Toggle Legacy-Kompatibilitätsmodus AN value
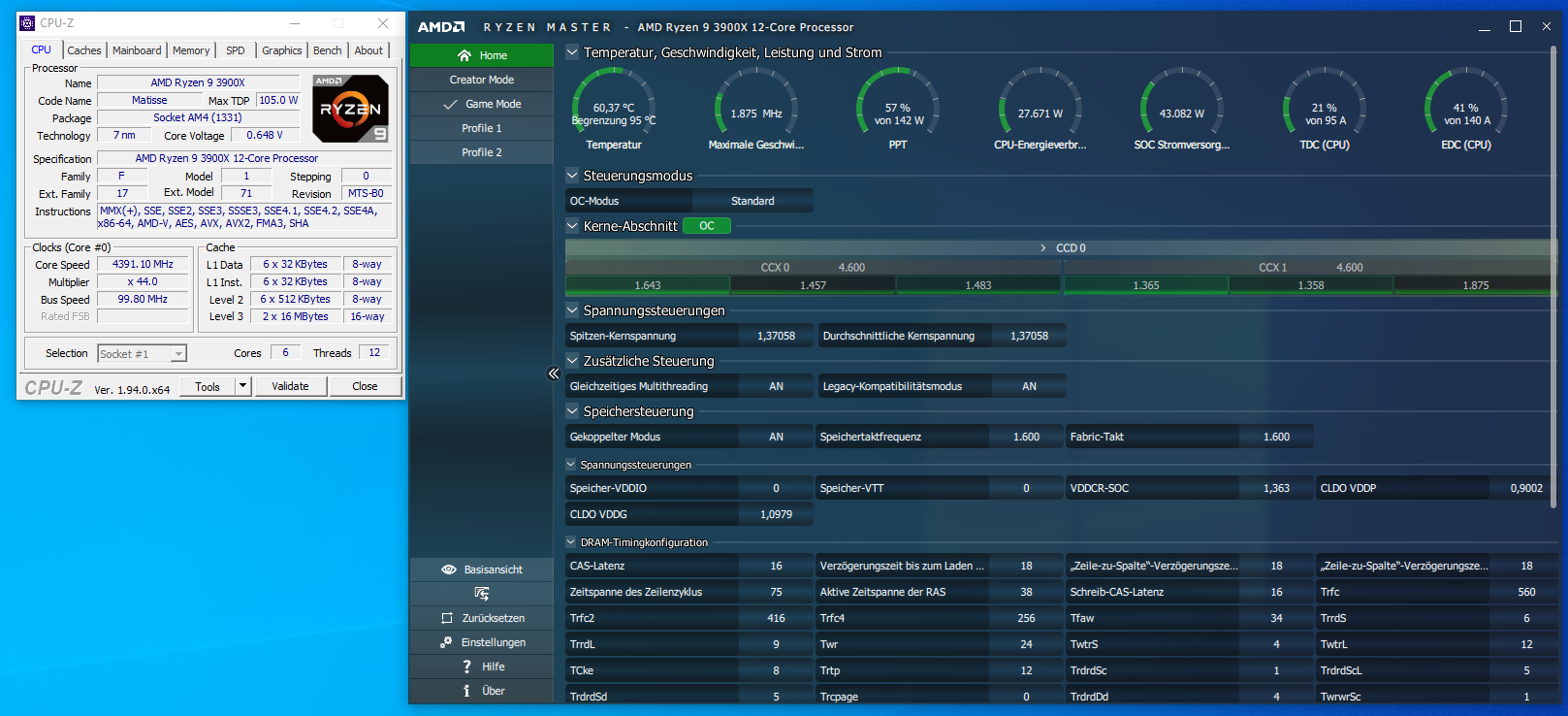Viewport: 1568px width, 716px height. tap(1029, 386)
